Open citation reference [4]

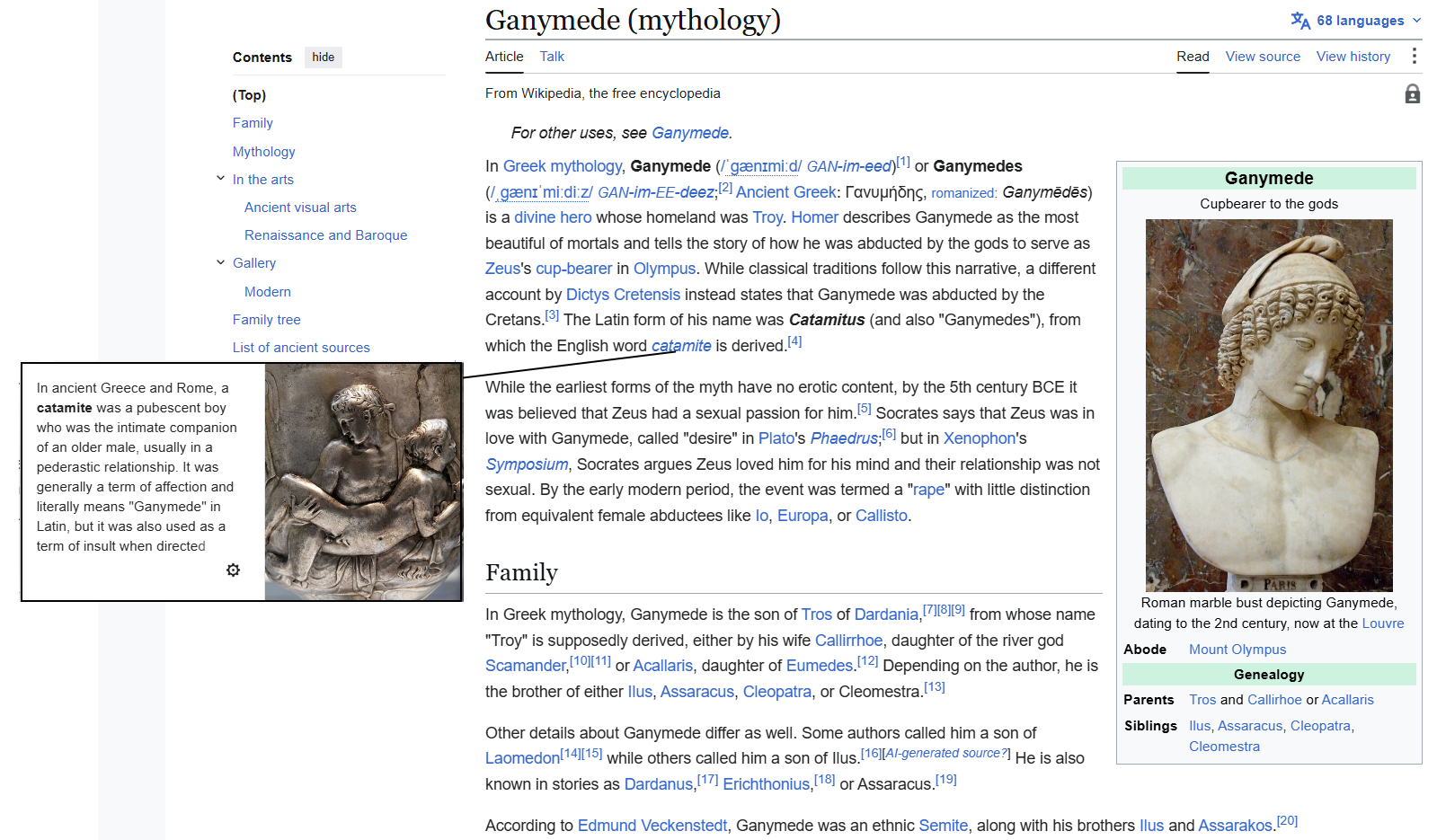coord(794,341)
